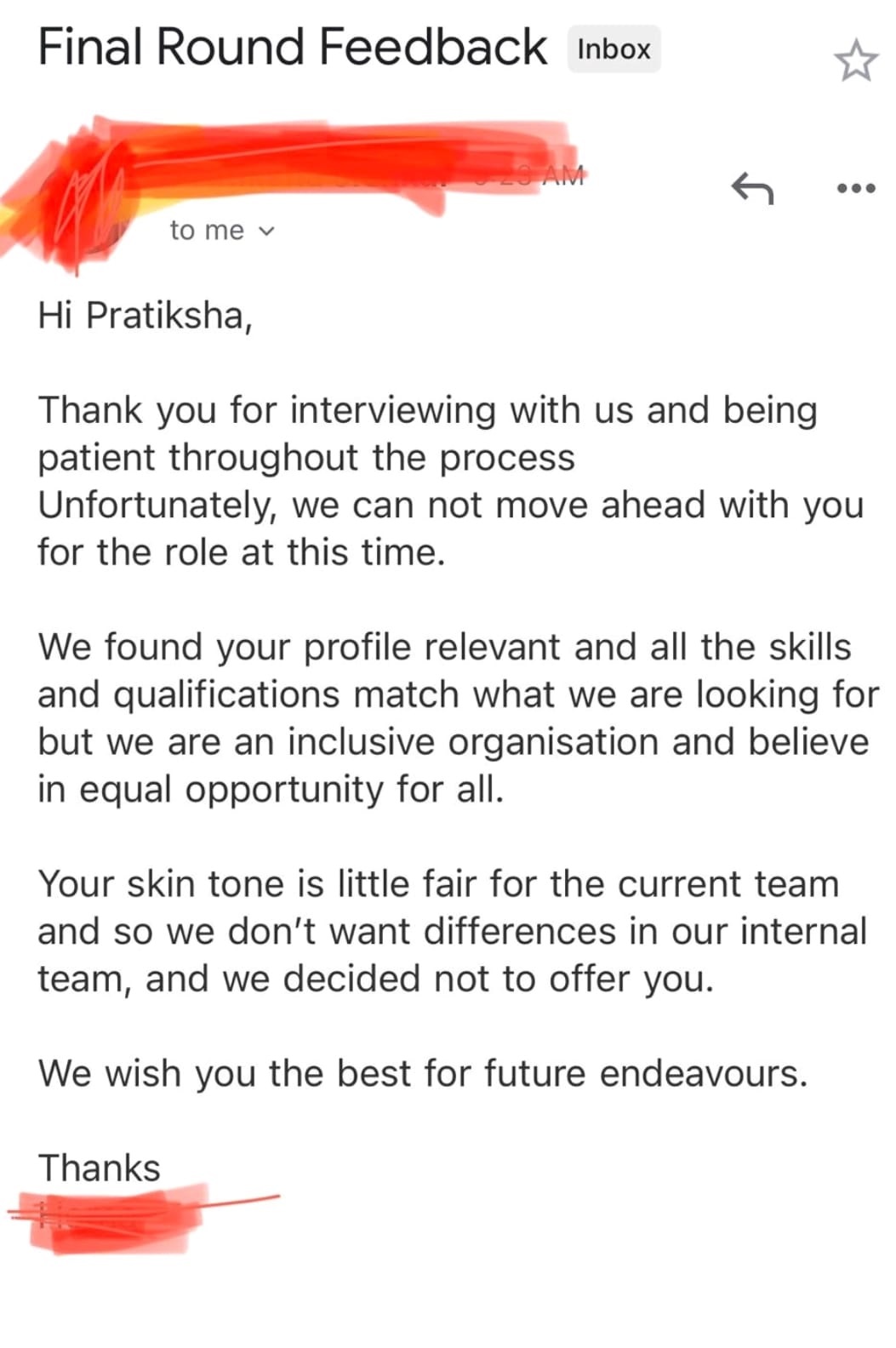Tap the "Hi Pratiksha," greeting line
The height and width of the screenshot is (1348, 896).
click(x=145, y=316)
